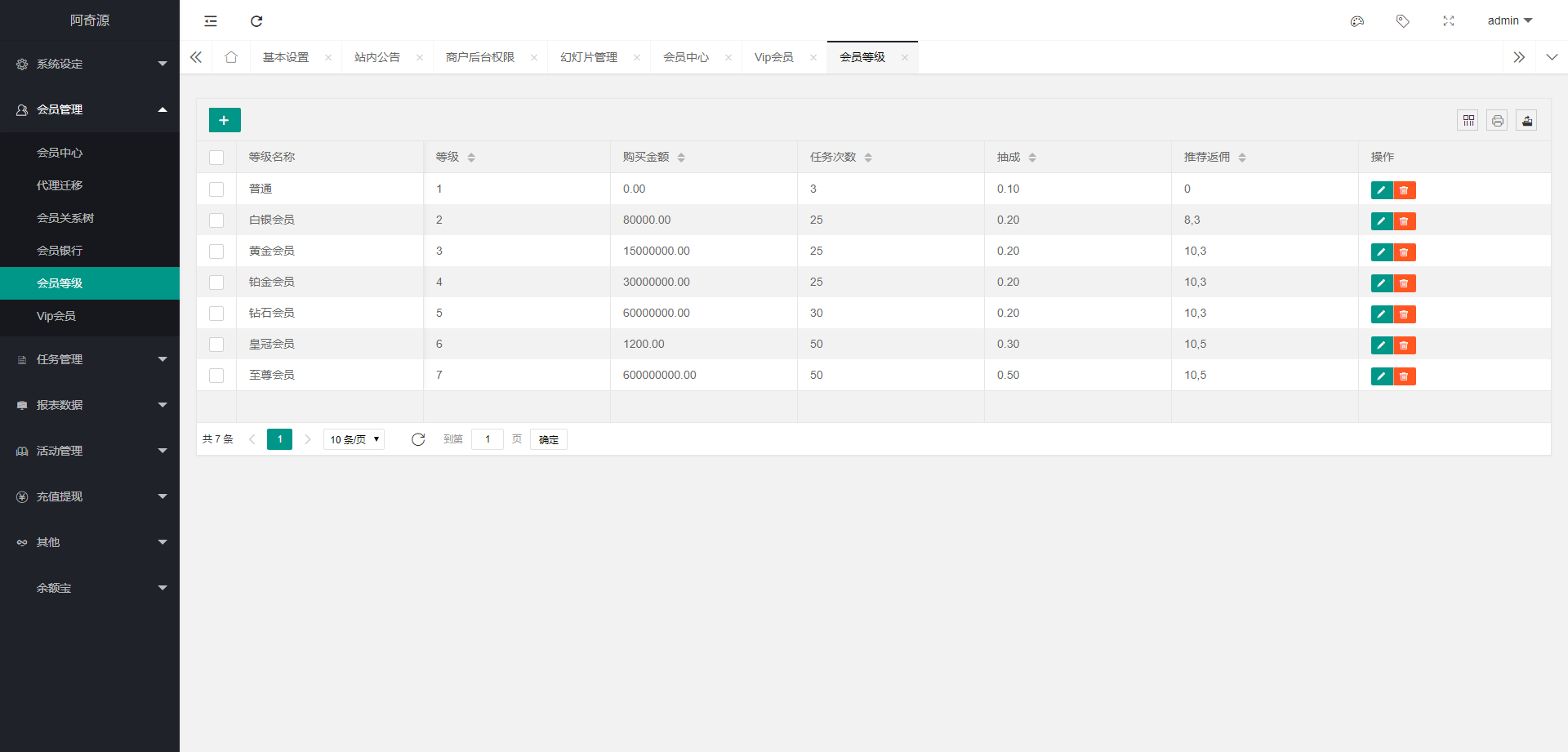Screen dimensions: 1568x752
Task: Click the print icon above the table
Action: 1497,120
